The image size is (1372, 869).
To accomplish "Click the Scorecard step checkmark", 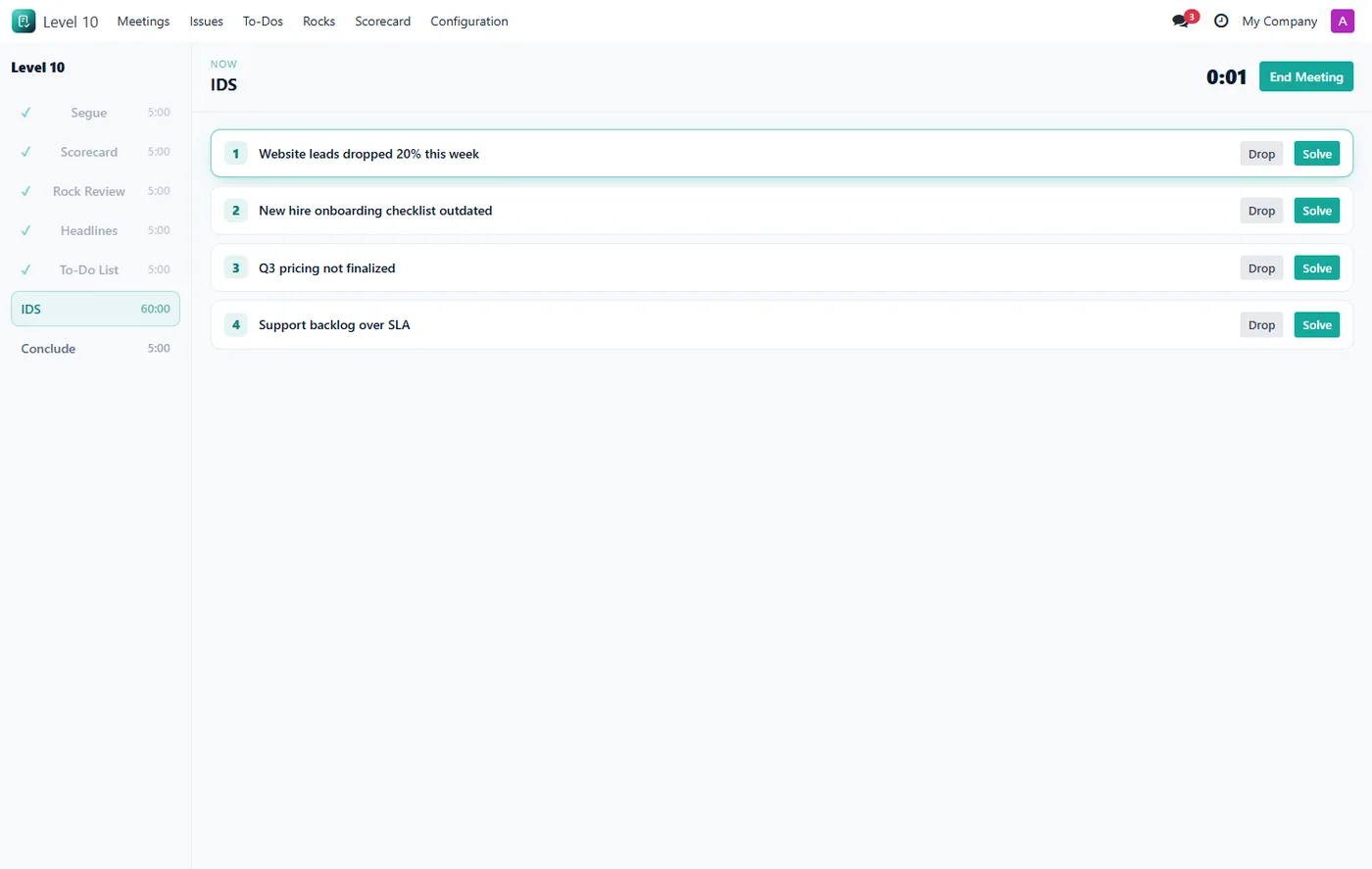I will coord(25,152).
